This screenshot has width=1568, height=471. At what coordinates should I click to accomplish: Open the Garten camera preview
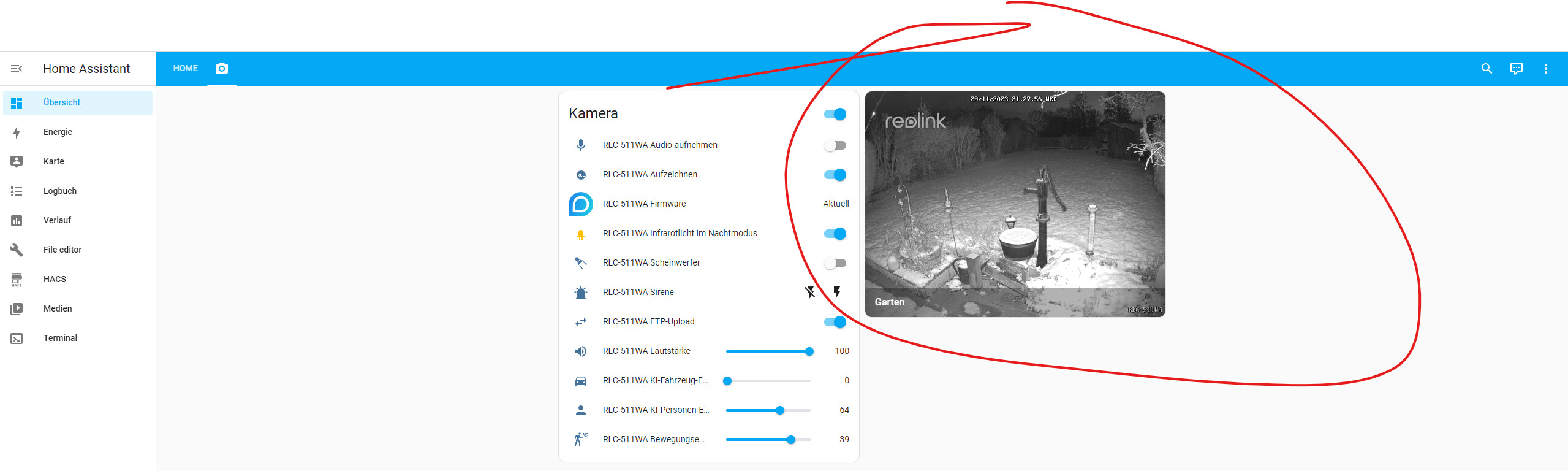coord(1015,204)
